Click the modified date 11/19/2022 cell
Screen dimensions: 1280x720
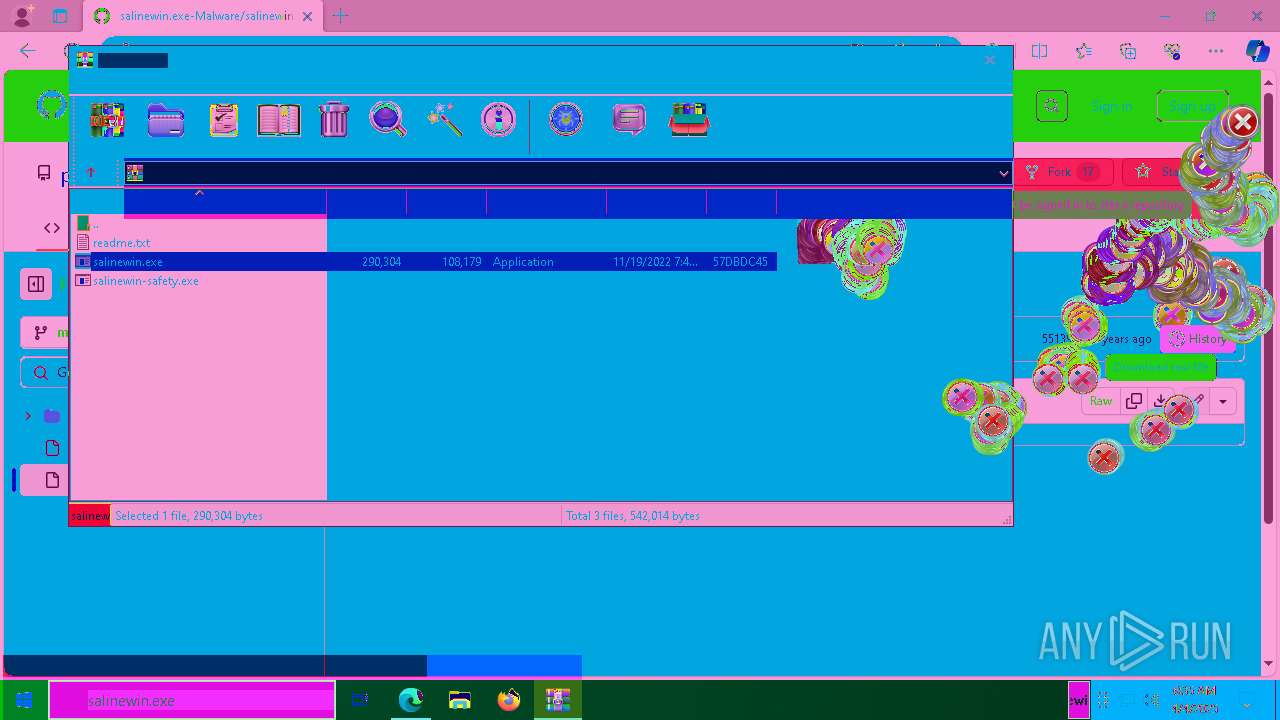coord(655,262)
